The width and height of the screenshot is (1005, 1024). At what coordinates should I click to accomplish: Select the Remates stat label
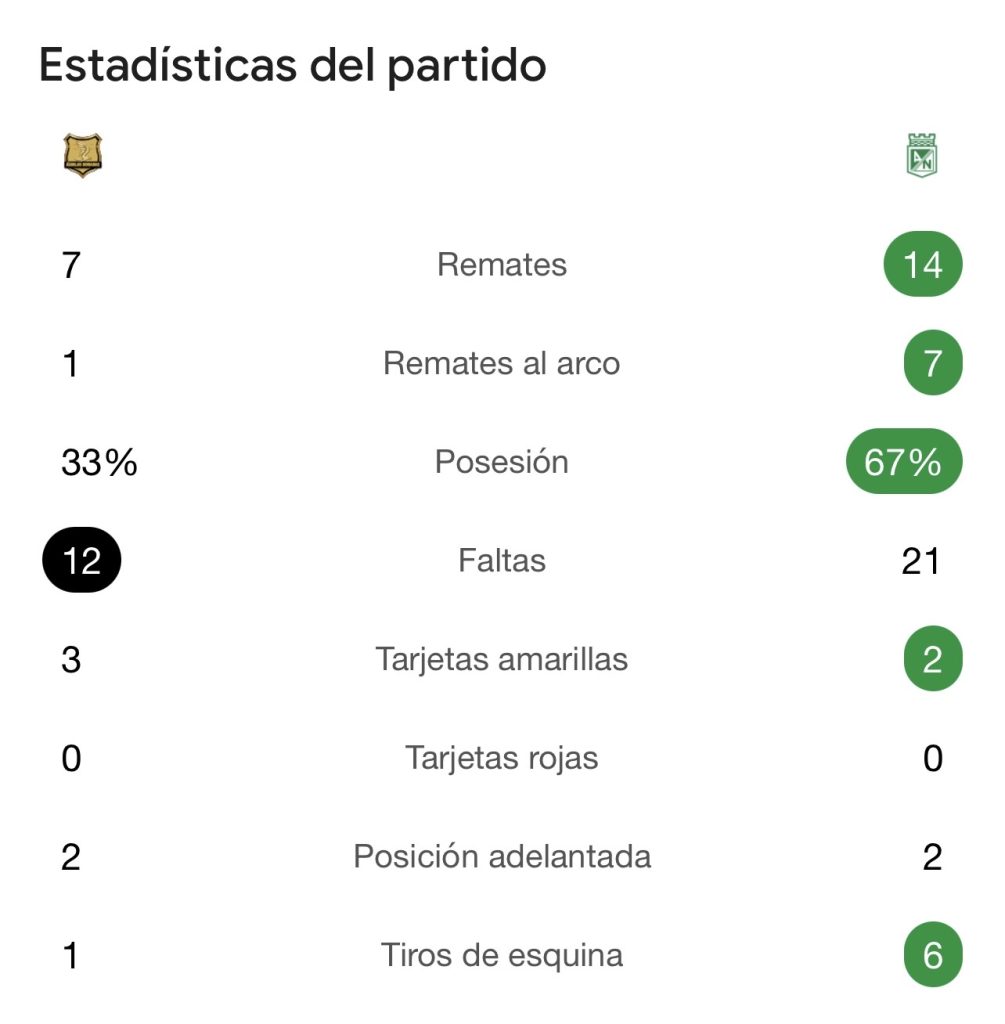(x=502, y=265)
